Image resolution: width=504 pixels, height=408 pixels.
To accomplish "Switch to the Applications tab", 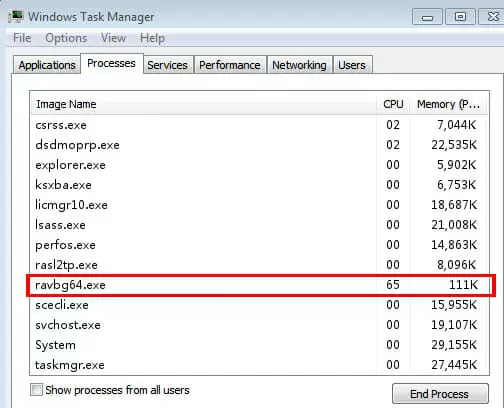I will click(47, 65).
